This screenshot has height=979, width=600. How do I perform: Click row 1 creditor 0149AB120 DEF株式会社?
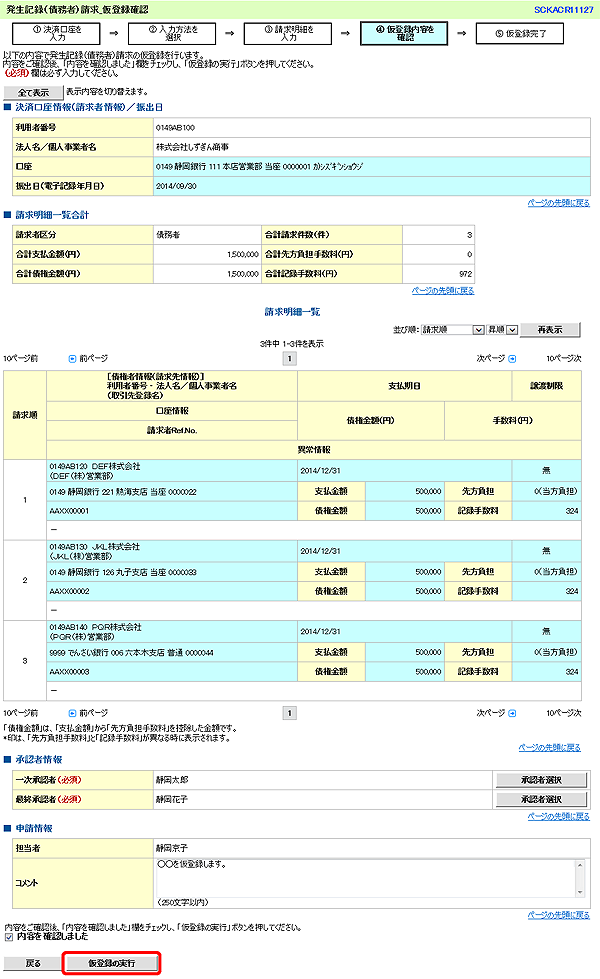click(95, 466)
